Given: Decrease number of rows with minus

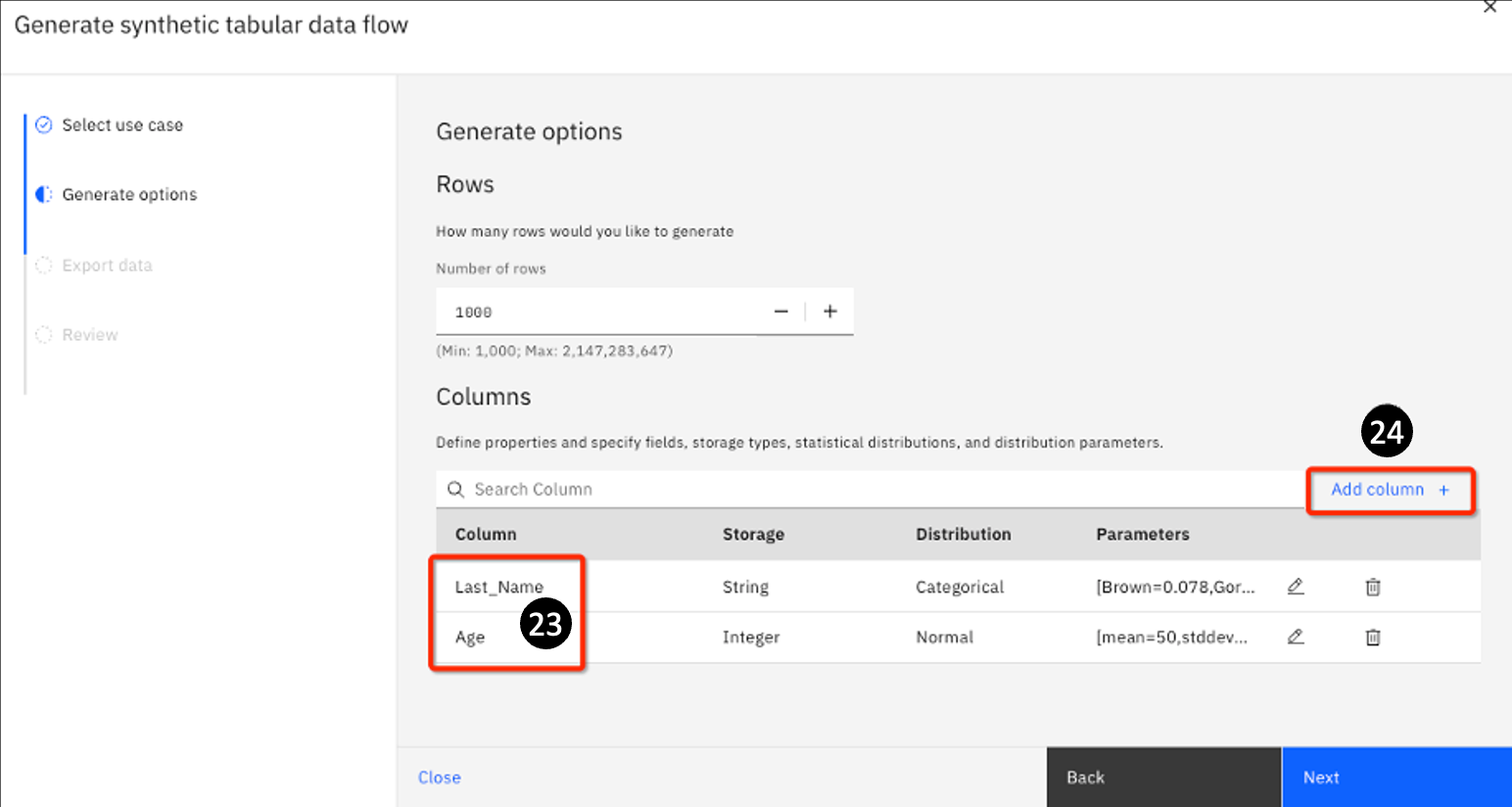Looking at the screenshot, I should (x=780, y=311).
